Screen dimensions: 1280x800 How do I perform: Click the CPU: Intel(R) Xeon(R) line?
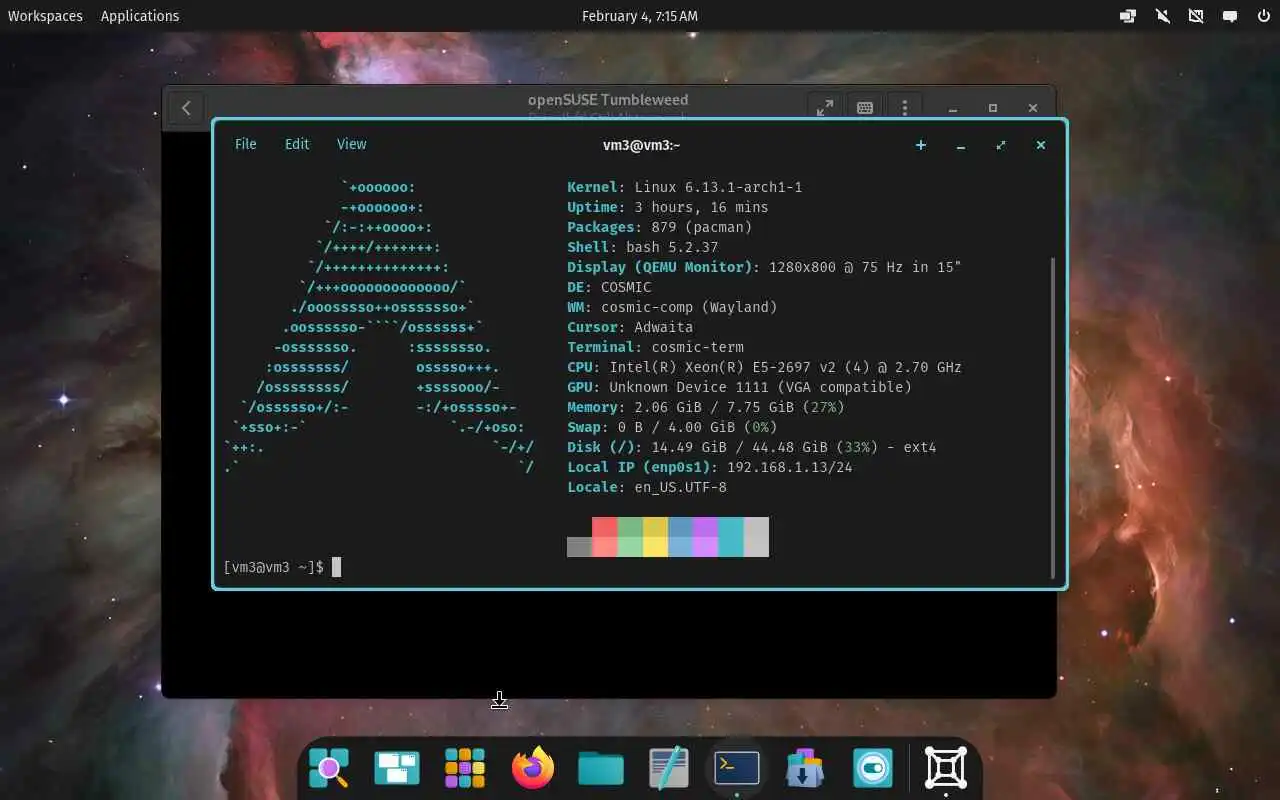tap(764, 367)
